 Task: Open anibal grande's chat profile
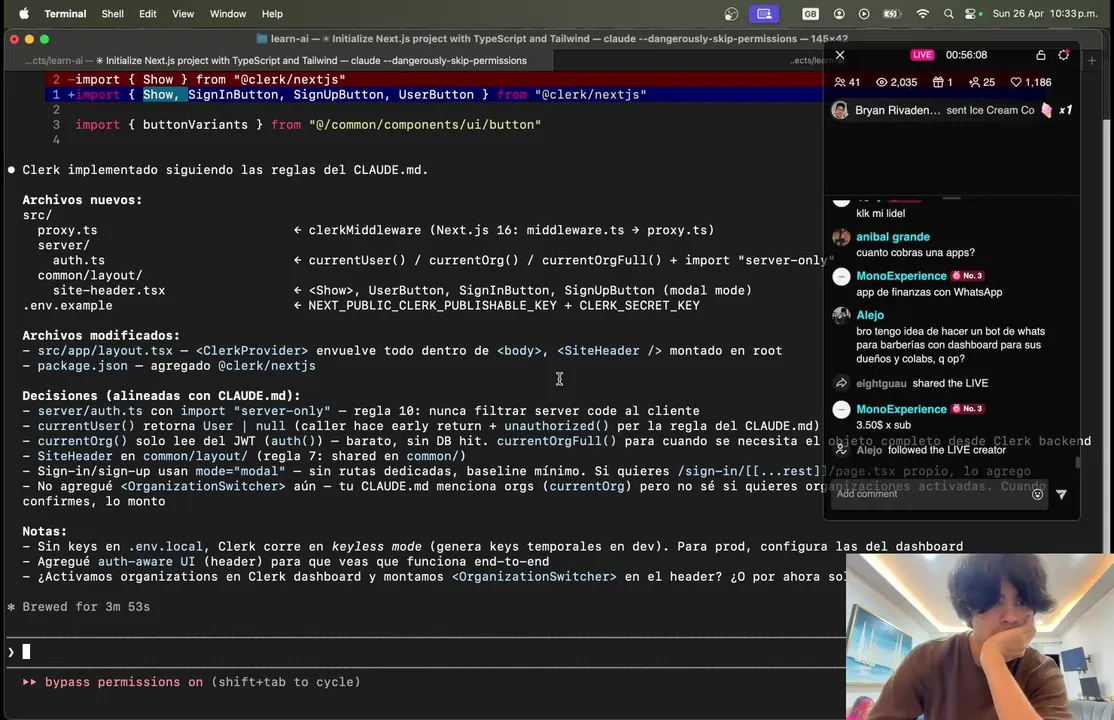coord(892,237)
